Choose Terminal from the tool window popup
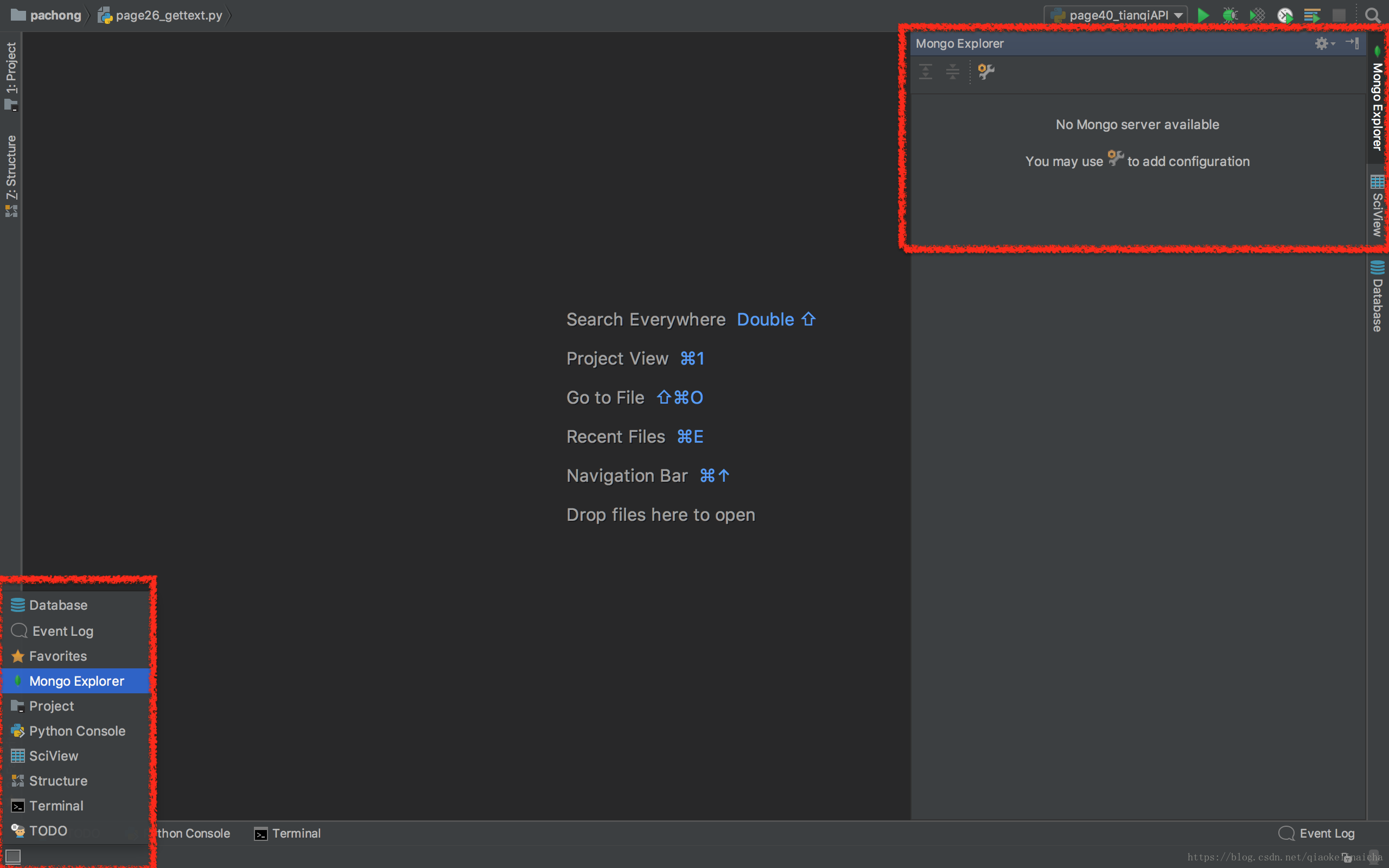The width and height of the screenshot is (1389, 868). click(x=77, y=806)
